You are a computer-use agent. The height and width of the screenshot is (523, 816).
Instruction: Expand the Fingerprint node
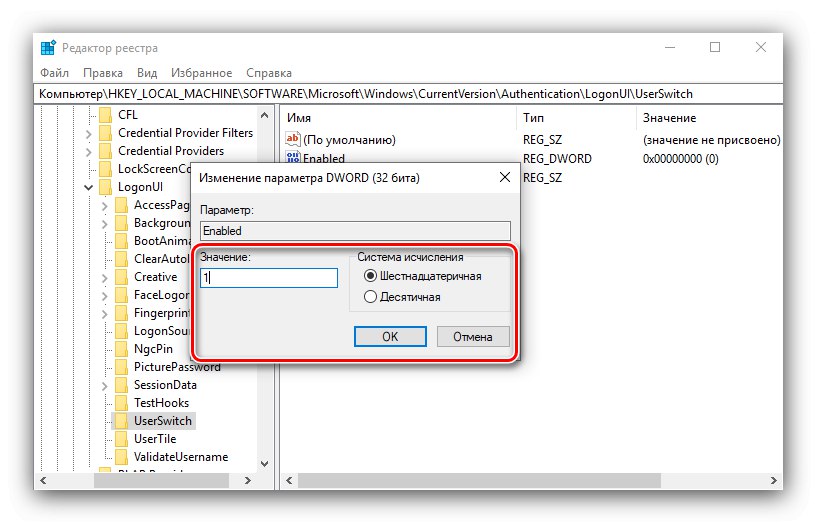coord(105,314)
